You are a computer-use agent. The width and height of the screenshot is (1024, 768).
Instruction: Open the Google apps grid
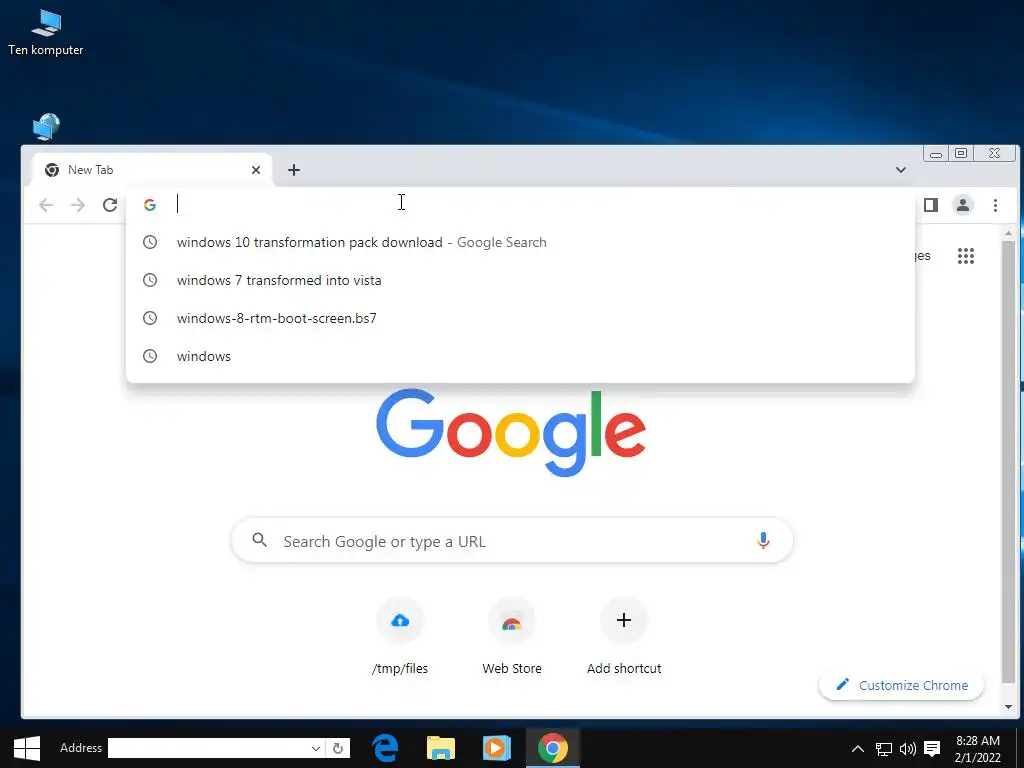(x=966, y=256)
